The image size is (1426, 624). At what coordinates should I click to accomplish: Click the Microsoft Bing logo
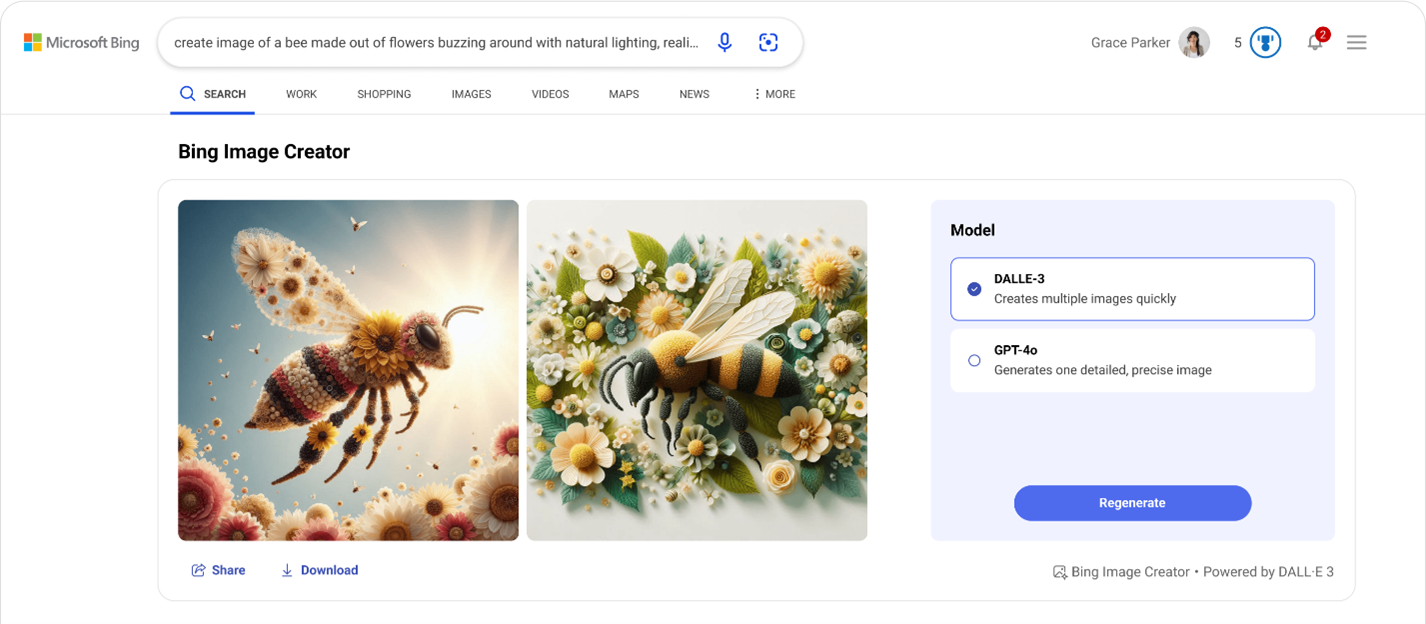(82, 42)
